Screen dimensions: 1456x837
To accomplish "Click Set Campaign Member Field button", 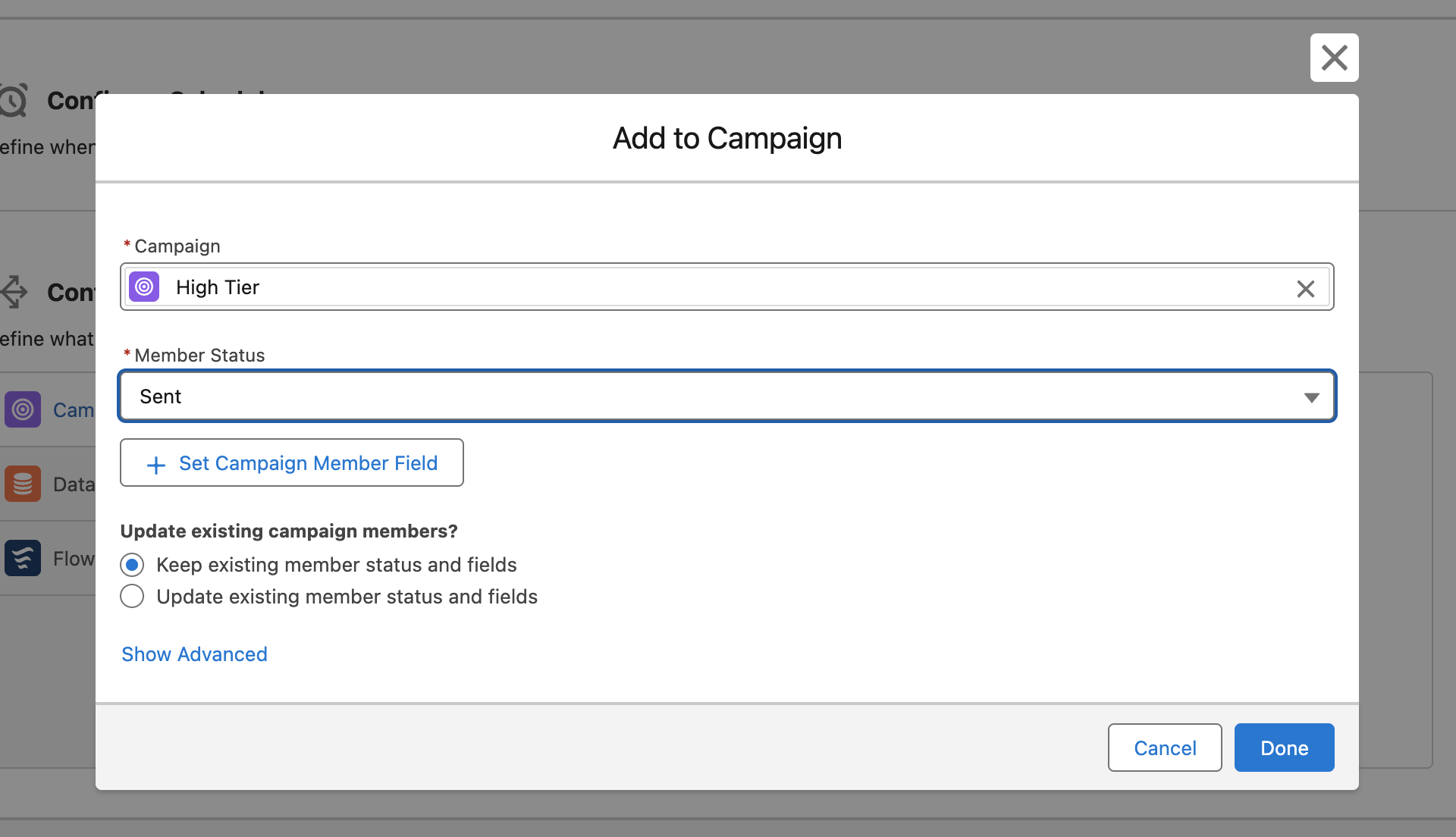I will tap(292, 463).
